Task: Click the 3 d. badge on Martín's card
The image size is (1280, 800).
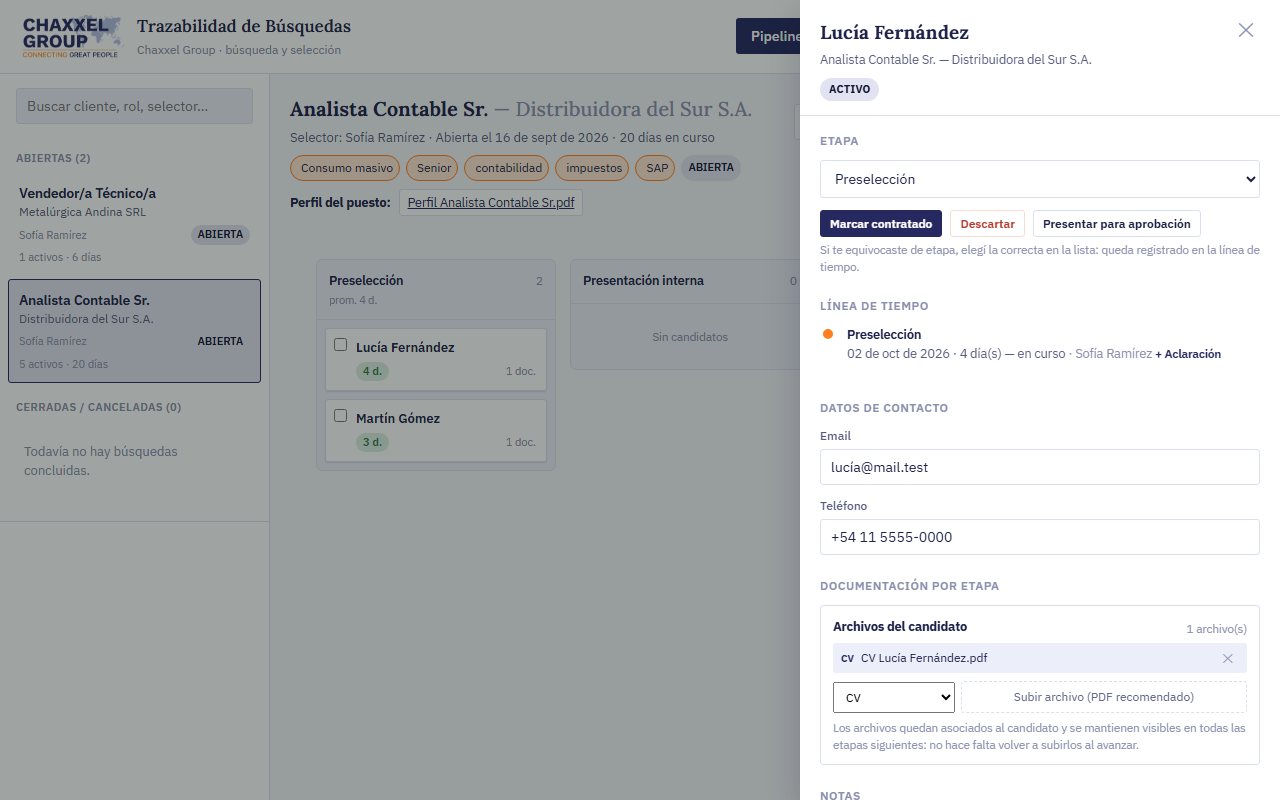Action: point(372,442)
